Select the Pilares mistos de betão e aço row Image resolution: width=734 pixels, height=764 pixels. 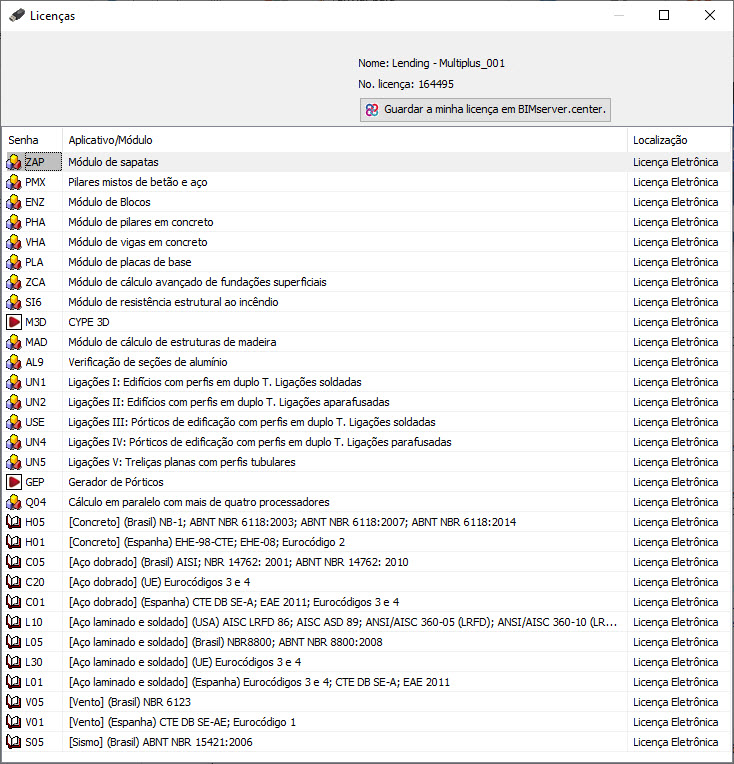tap(367, 182)
